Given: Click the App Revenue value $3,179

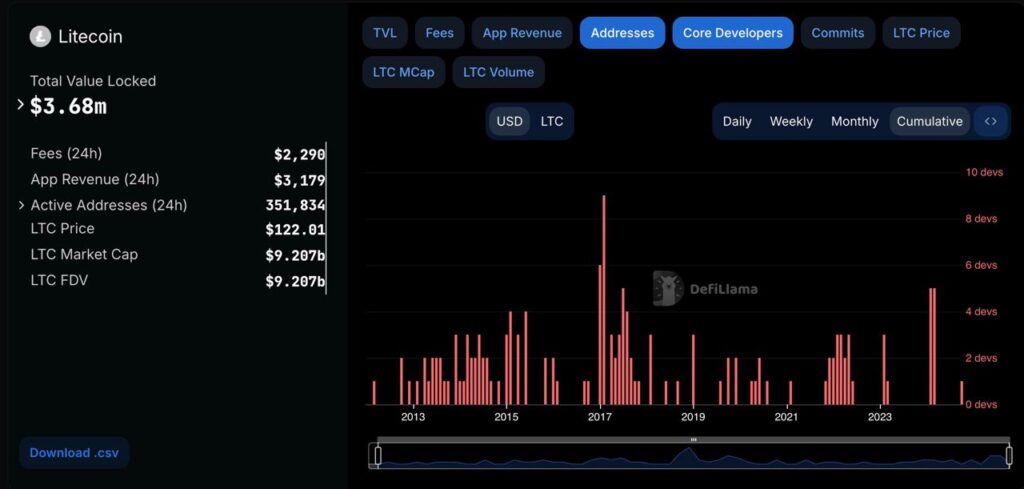Looking at the screenshot, I should coord(299,180).
